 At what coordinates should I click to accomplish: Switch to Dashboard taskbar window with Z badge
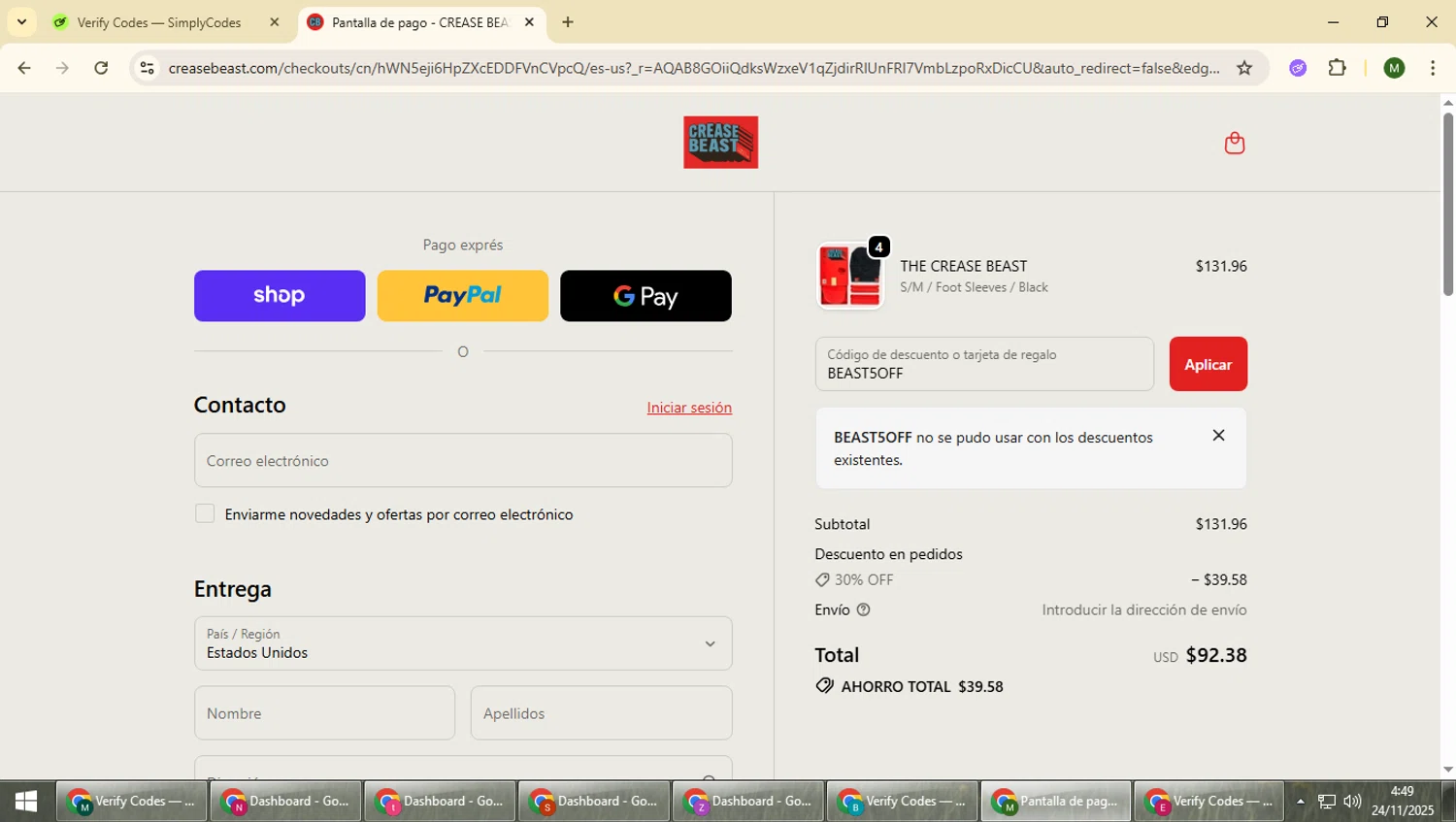[748, 802]
